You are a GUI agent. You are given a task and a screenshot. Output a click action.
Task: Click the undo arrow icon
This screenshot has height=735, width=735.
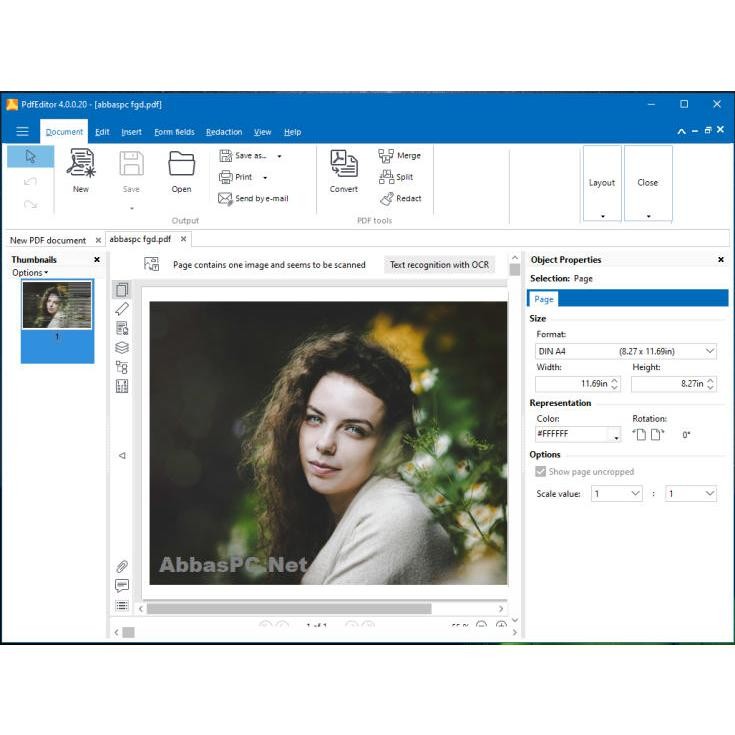tap(30, 181)
